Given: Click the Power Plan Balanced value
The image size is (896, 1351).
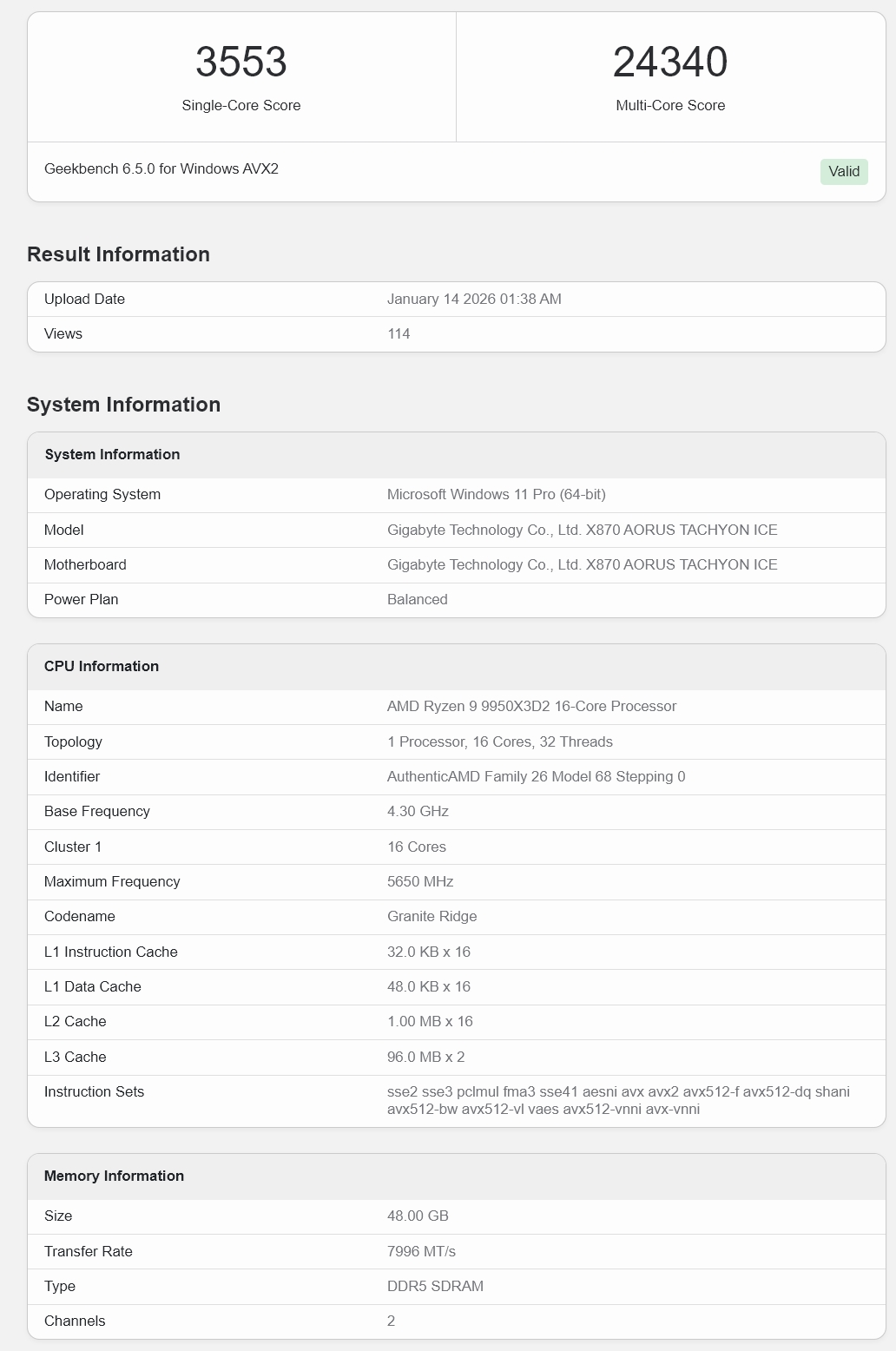Looking at the screenshot, I should click(417, 599).
